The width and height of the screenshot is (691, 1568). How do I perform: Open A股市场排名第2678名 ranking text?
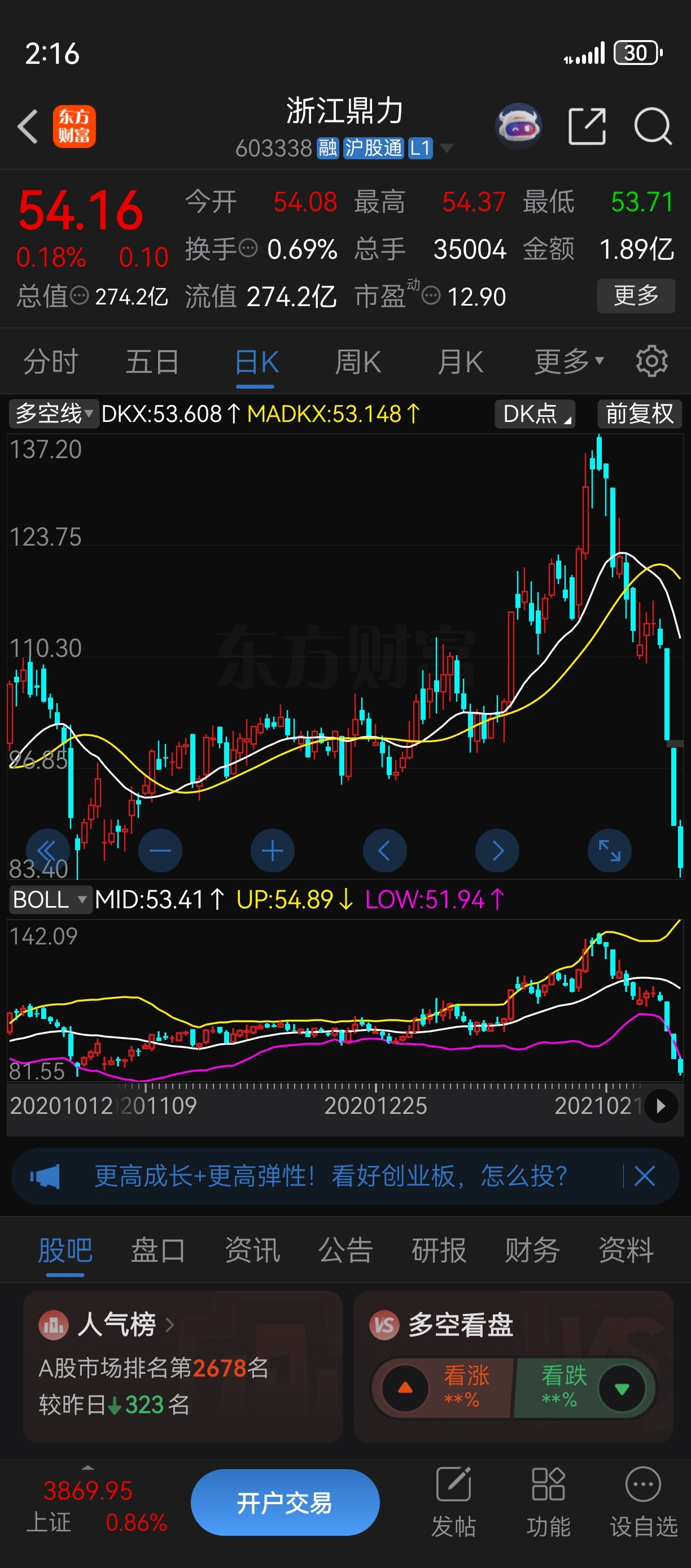154,1367
